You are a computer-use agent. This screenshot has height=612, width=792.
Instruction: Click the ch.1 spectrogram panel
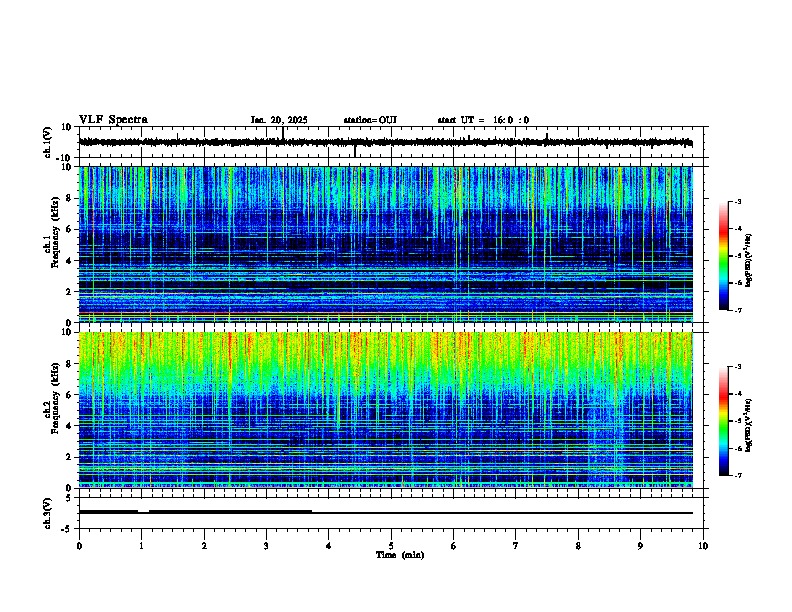tap(386, 244)
